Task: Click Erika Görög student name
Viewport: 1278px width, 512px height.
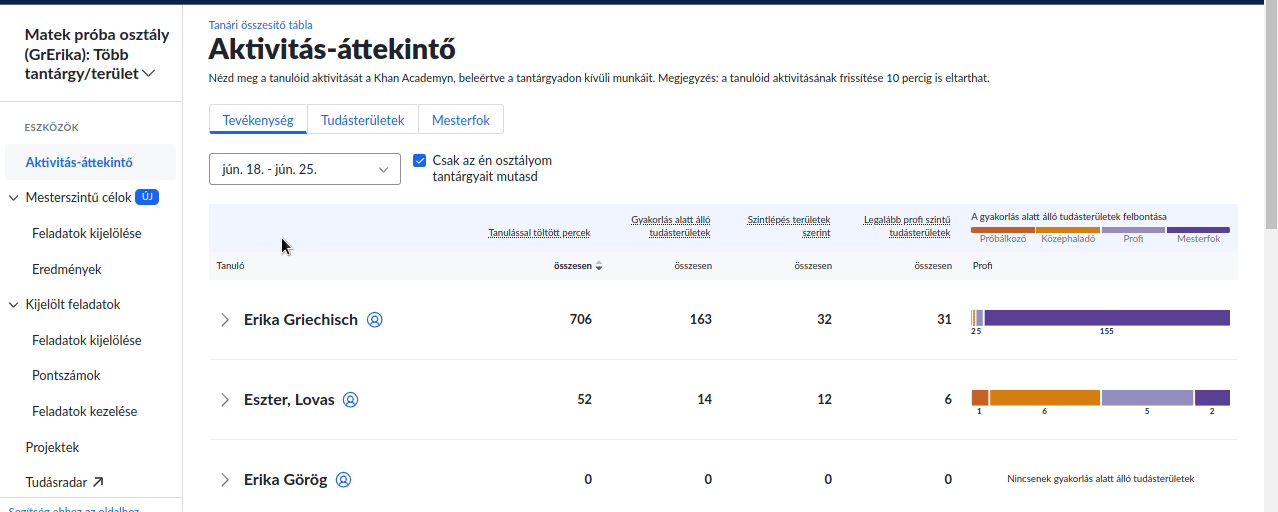Action: [286, 480]
